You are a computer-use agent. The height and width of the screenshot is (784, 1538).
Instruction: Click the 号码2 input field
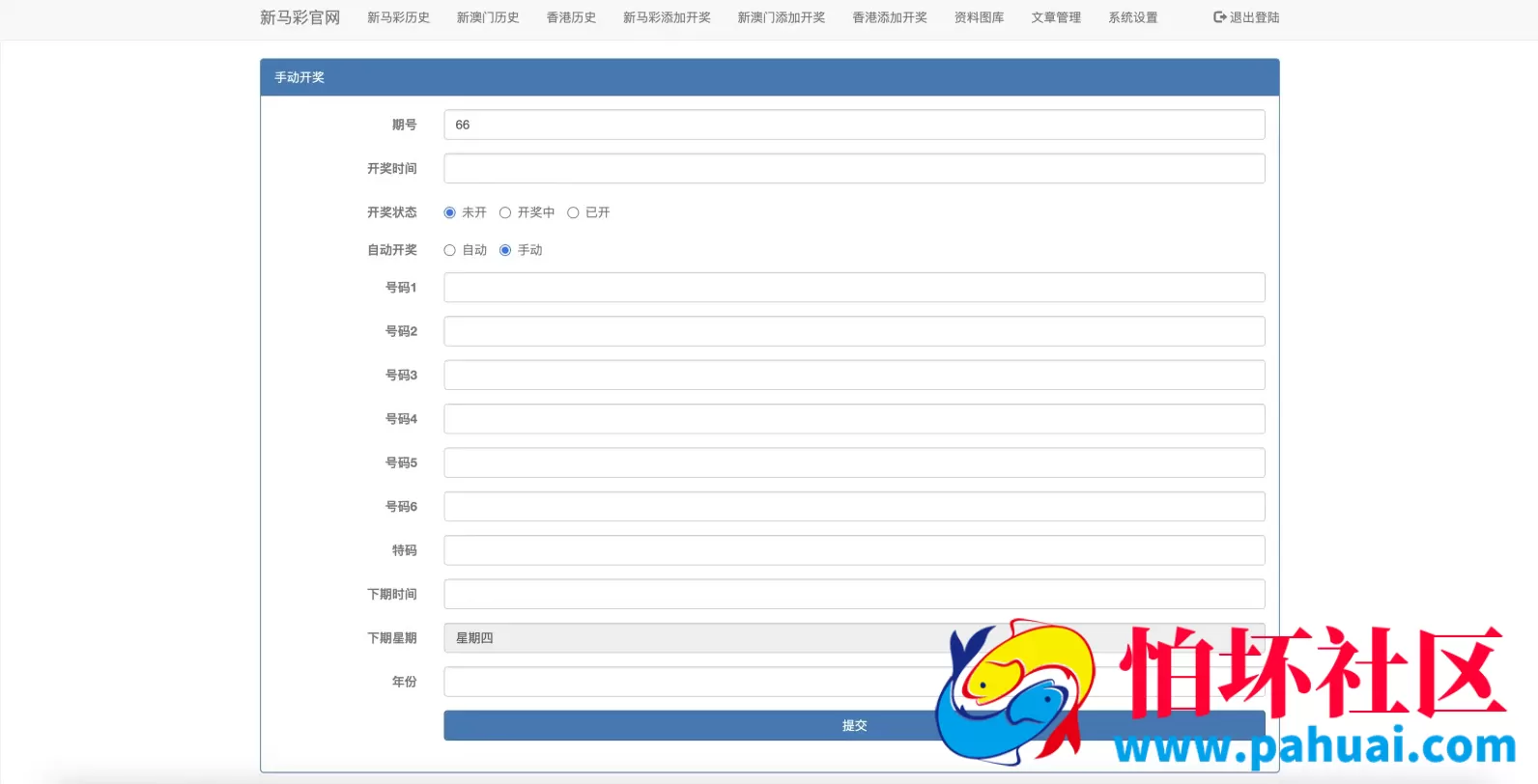(x=854, y=331)
